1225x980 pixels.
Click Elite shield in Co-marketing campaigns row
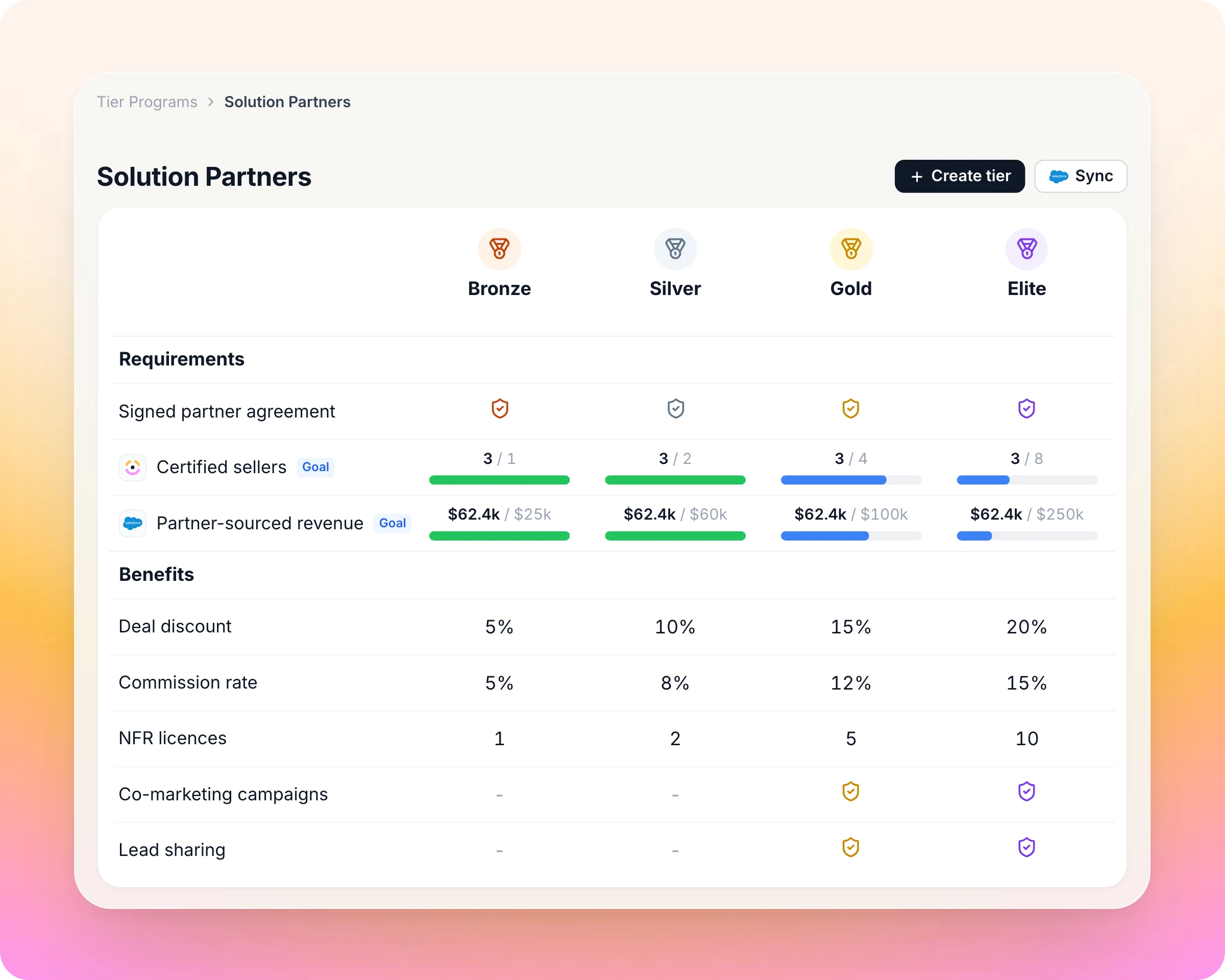(x=1026, y=791)
